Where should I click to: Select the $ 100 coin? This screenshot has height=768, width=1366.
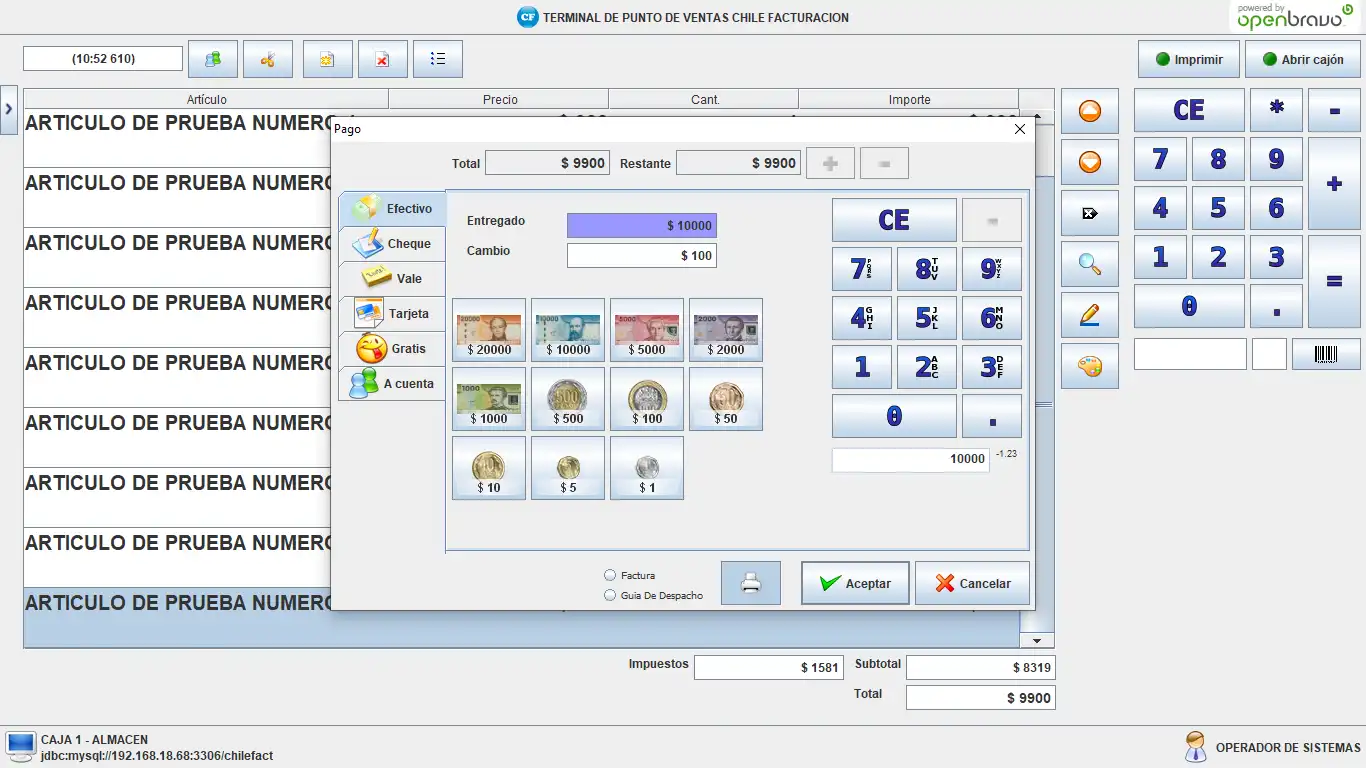(x=647, y=399)
